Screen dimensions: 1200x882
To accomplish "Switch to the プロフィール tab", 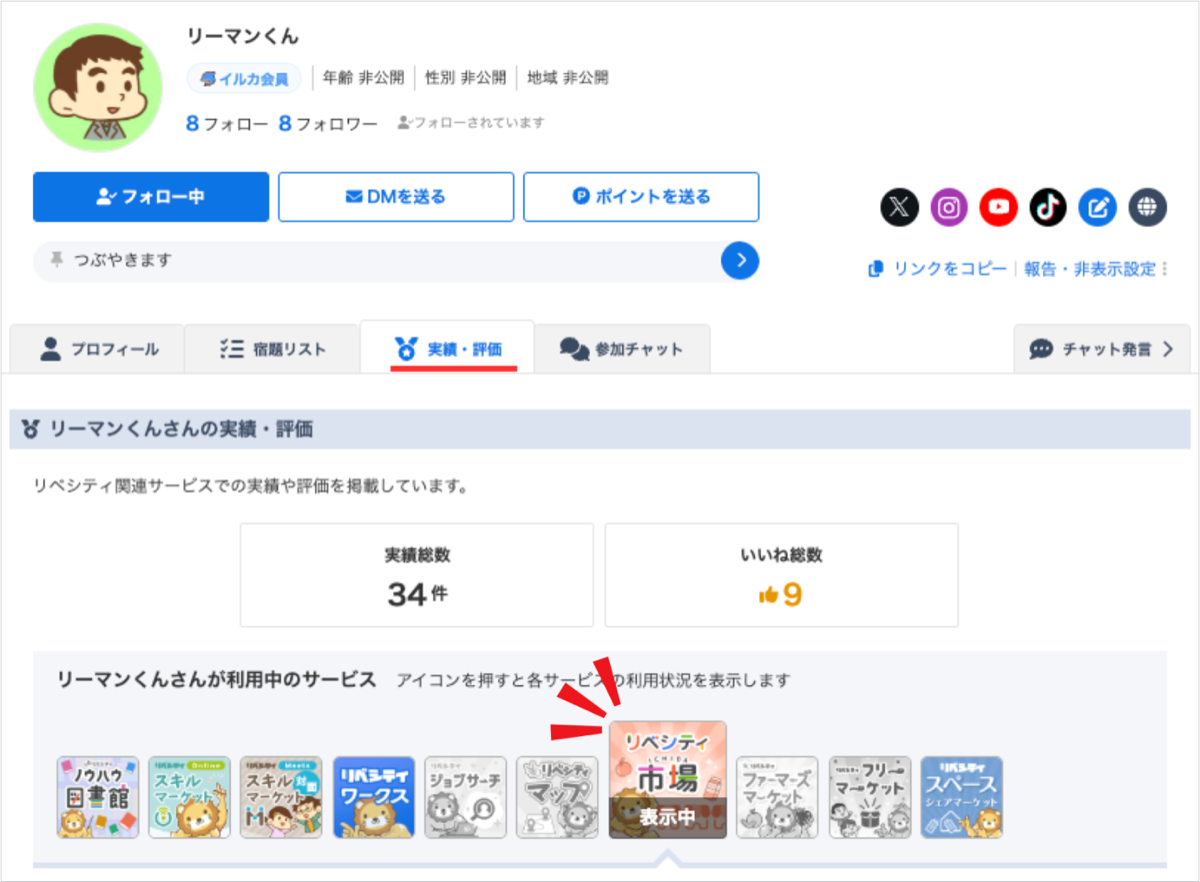I will [x=98, y=349].
